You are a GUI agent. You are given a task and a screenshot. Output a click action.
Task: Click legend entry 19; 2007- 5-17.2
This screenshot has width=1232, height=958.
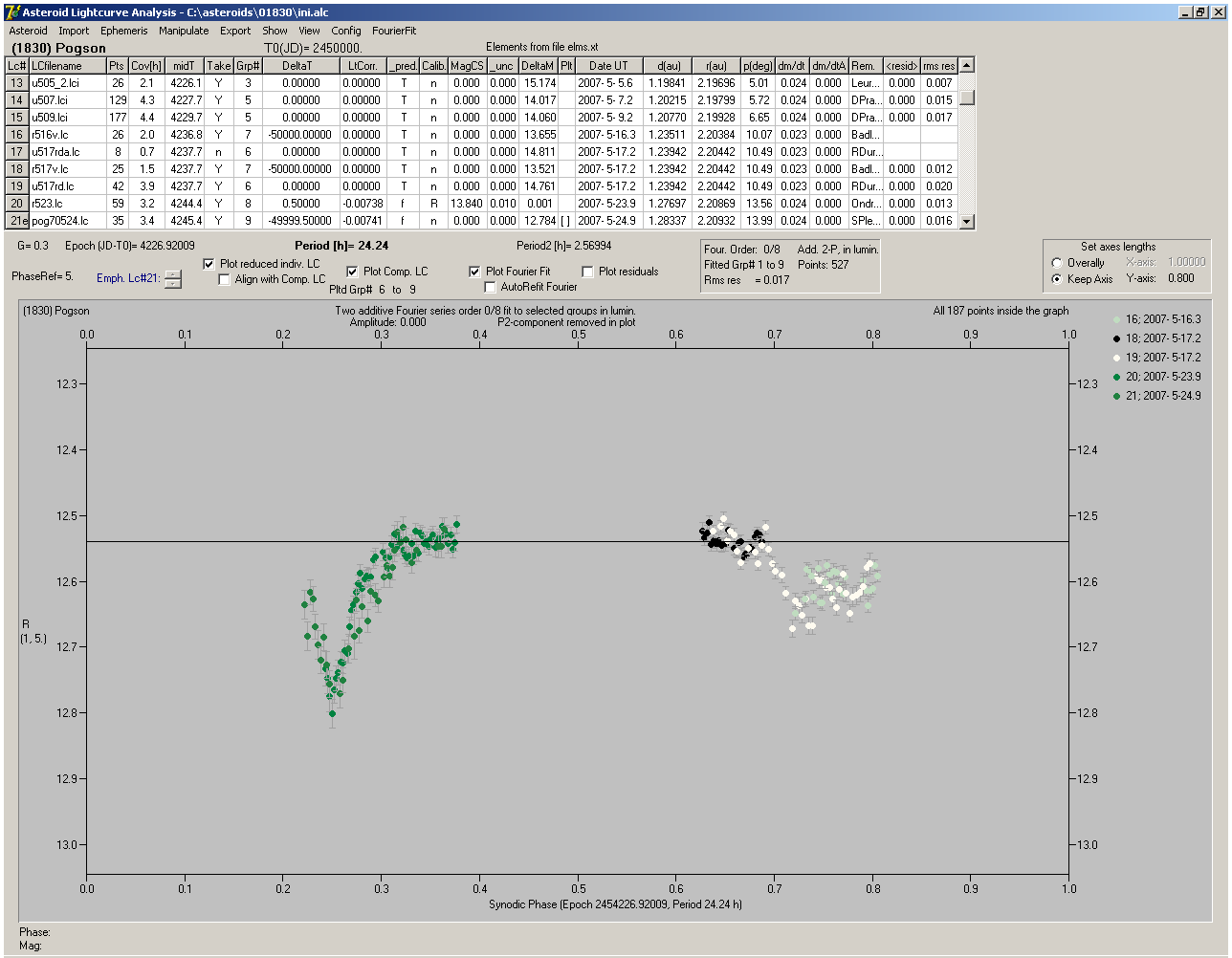pyautogui.click(x=1155, y=358)
